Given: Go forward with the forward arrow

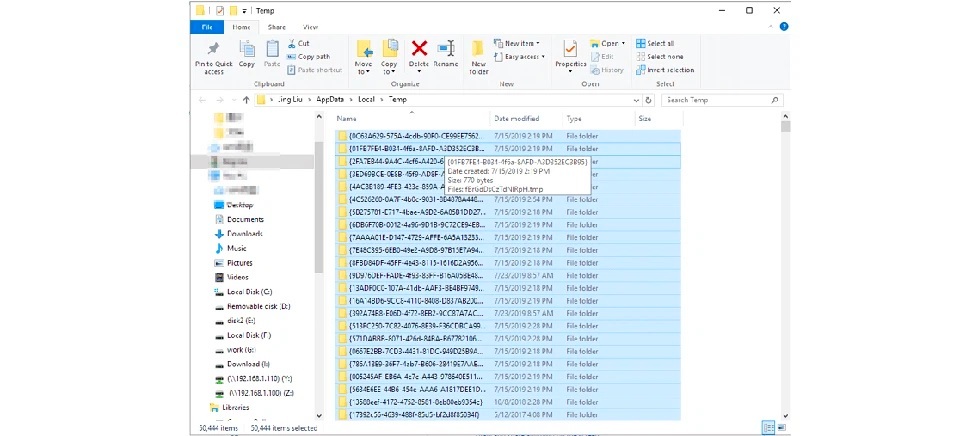Looking at the screenshot, I should coord(220,100).
